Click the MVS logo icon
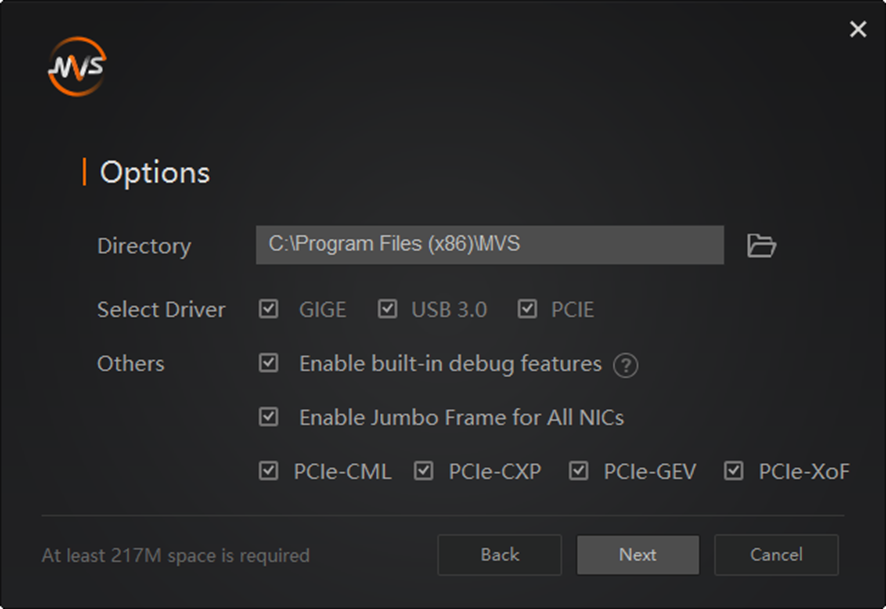 [x=77, y=67]
